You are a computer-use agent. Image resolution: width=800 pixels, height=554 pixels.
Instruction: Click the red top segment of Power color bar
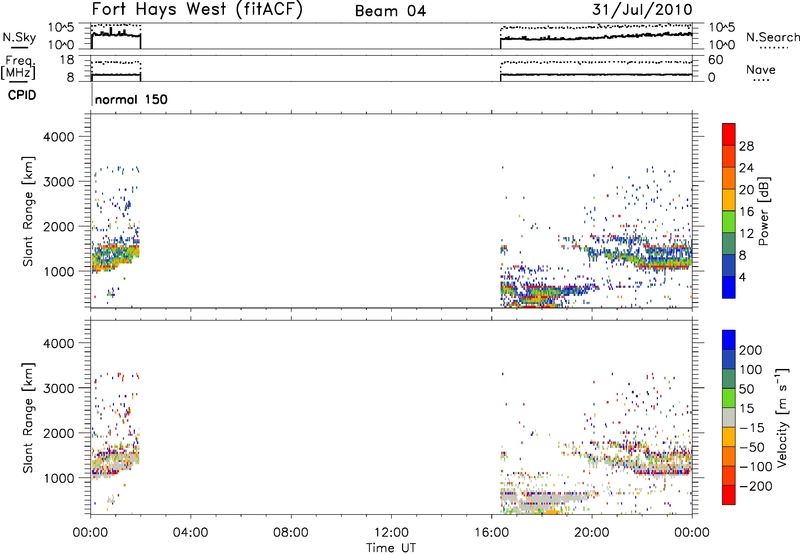729,134
